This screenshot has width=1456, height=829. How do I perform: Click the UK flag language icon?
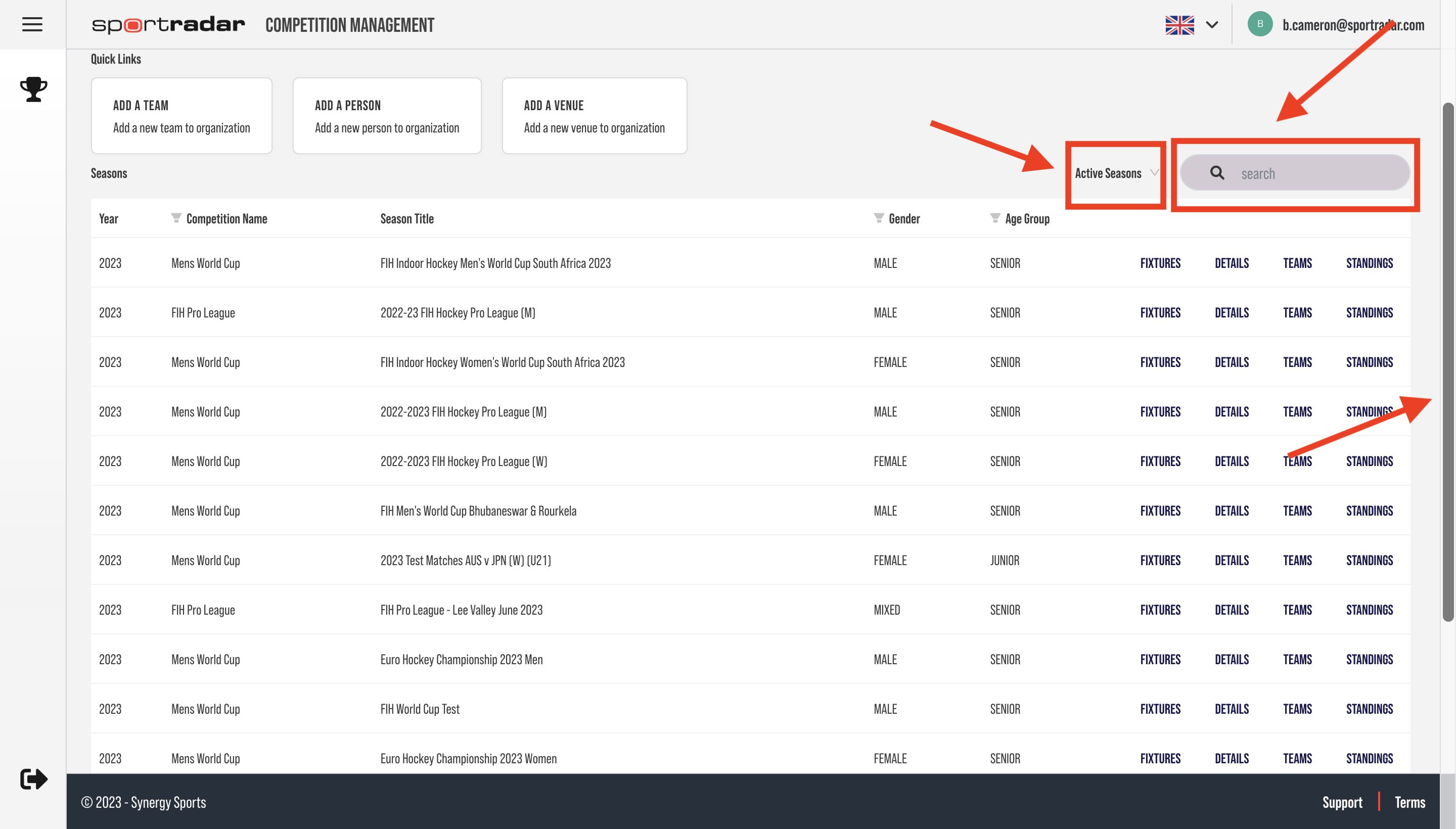(1179, 25)
